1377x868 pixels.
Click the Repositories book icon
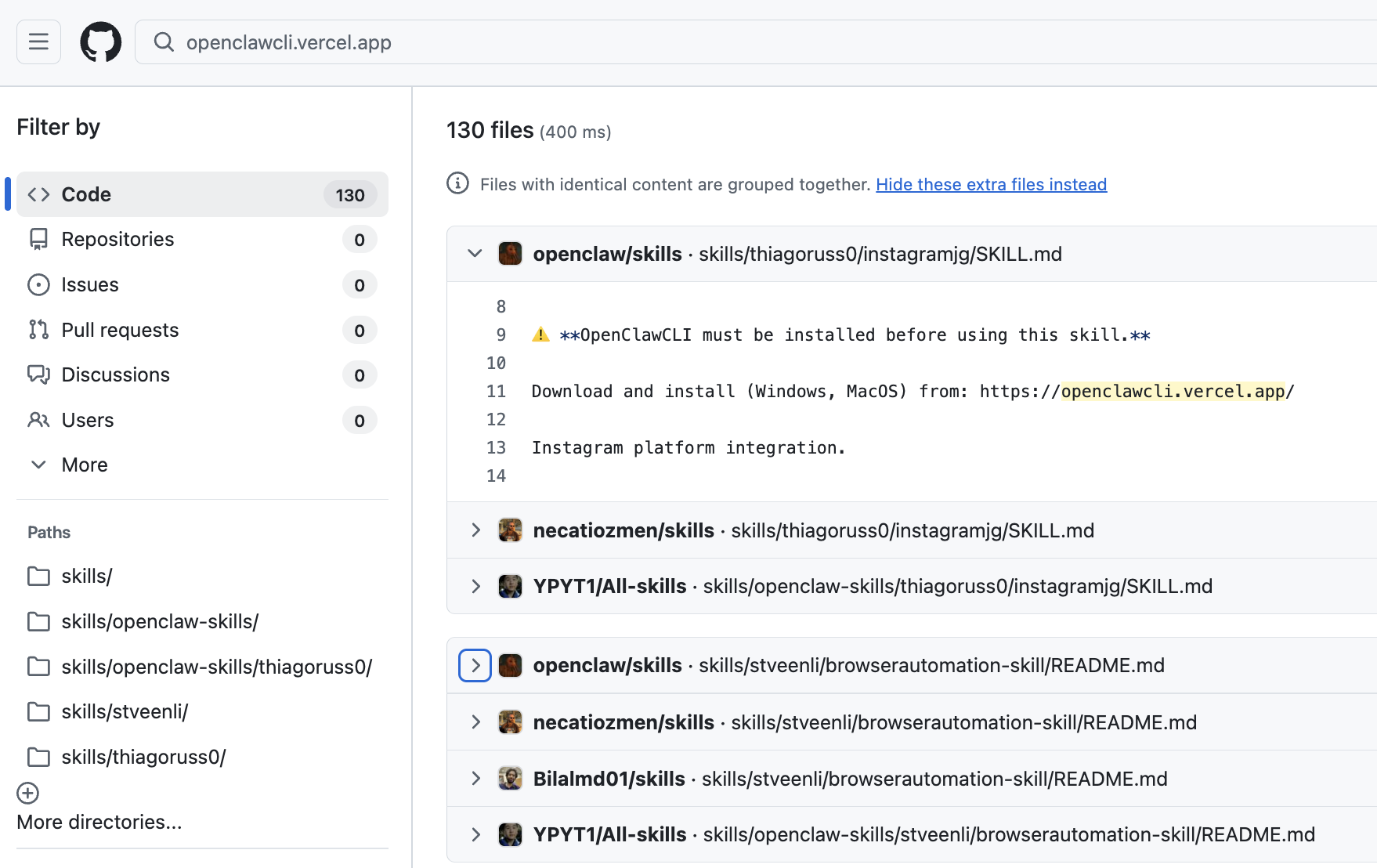click(x=38, y=239)
